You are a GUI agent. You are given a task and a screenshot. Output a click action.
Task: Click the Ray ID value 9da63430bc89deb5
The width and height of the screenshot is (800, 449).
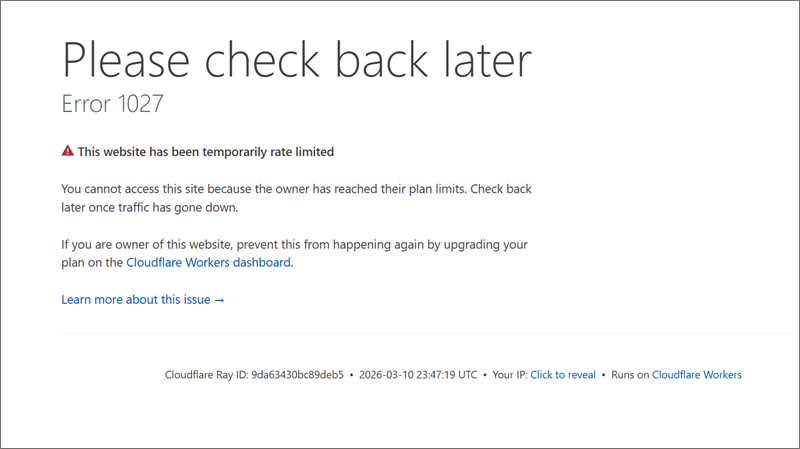[298, 375]
